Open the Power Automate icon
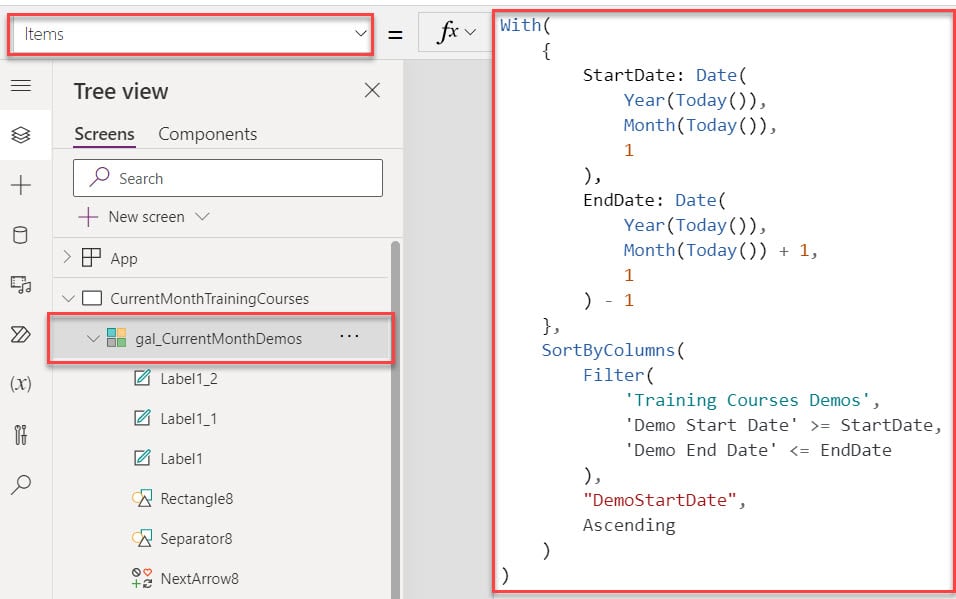 pyautogui.click(x=20, y=334)
